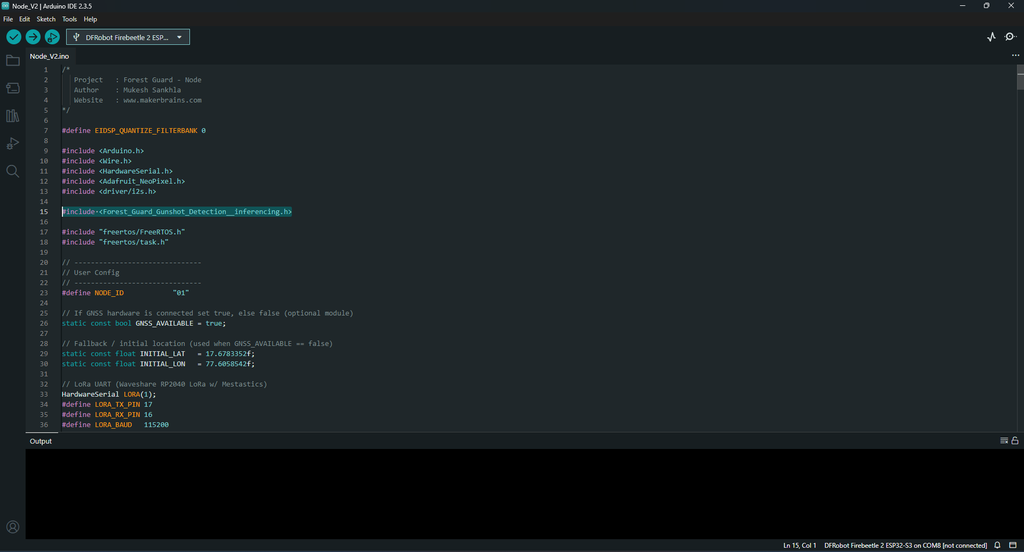Image resolution: width=1024 pixels, height=552 pixels.
Task: Clear the output panel
Action: coord(1004,441)
